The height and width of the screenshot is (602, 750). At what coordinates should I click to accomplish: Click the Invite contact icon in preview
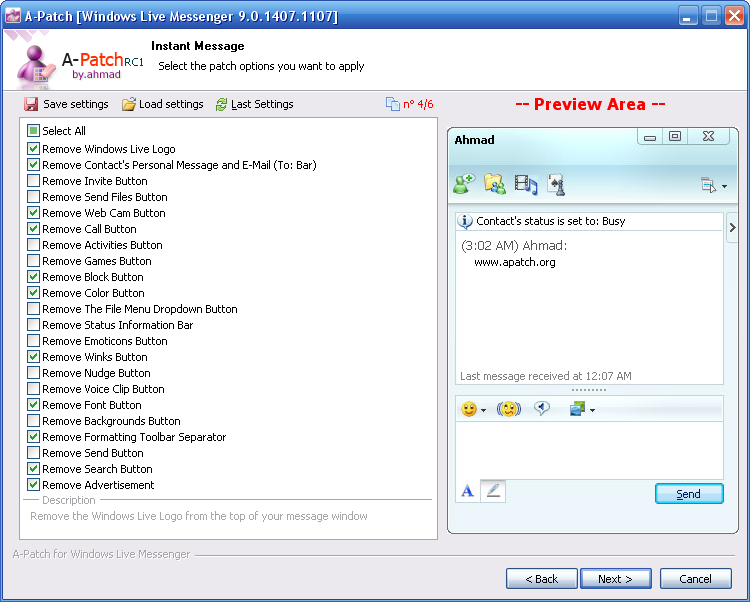click(463, 183)
